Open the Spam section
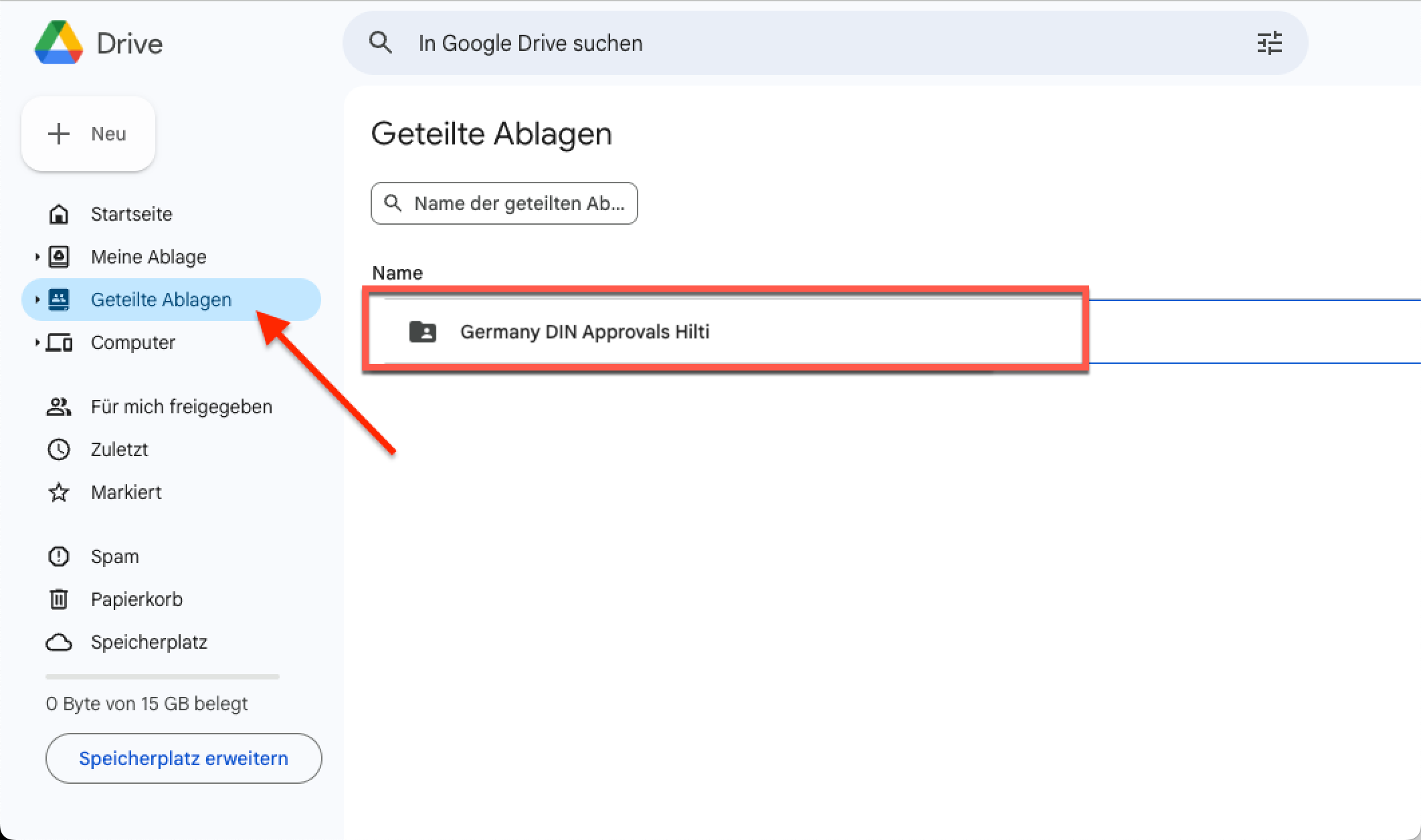1421x840 pixels. pyautogui.click(x=171, y=556)
